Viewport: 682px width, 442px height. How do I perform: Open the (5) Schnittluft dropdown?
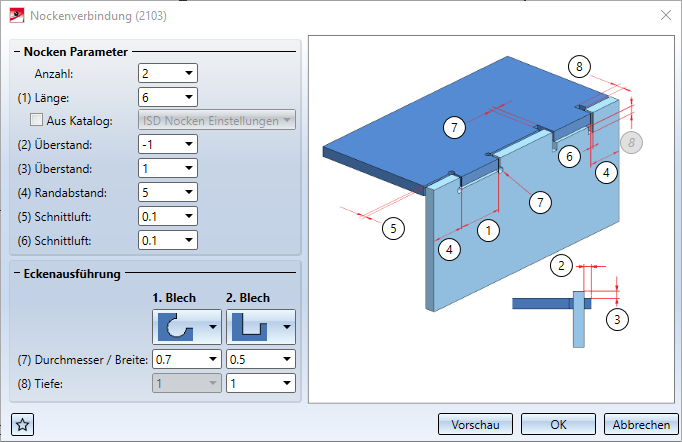(x=189, y=216)
